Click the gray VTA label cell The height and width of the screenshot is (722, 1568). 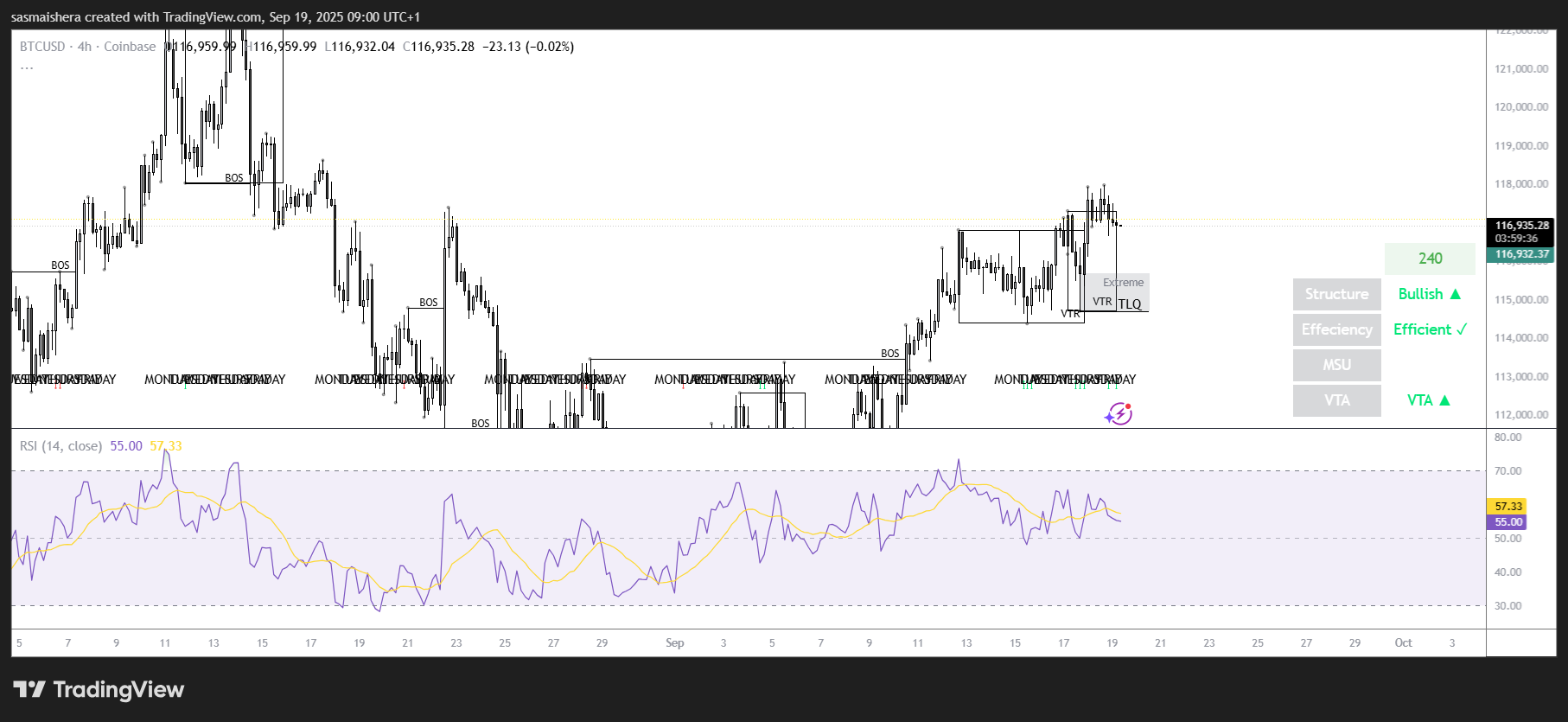pyautogui.click(x=1336, y=400)
